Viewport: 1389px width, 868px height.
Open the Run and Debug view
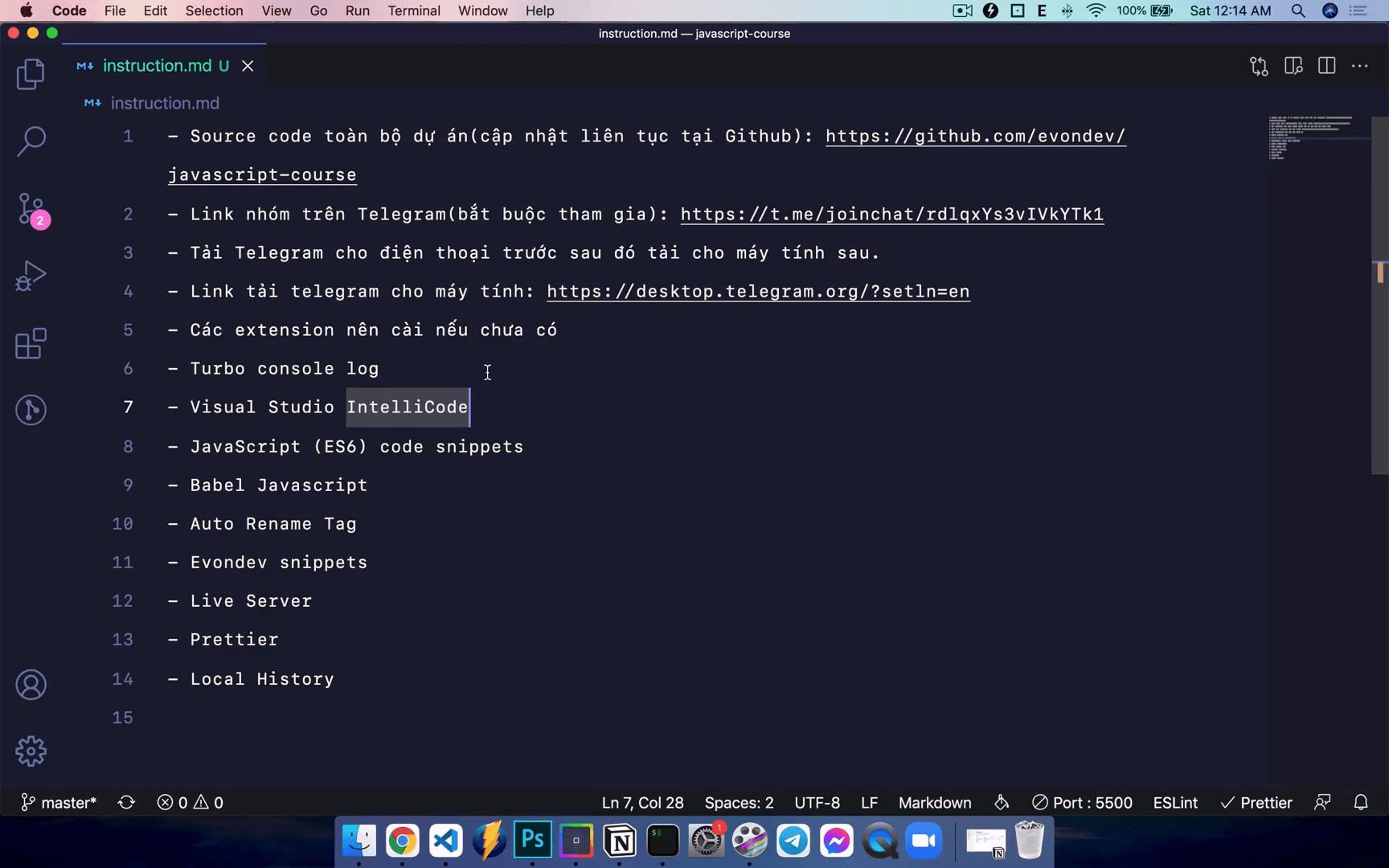[x=31, y=276]
